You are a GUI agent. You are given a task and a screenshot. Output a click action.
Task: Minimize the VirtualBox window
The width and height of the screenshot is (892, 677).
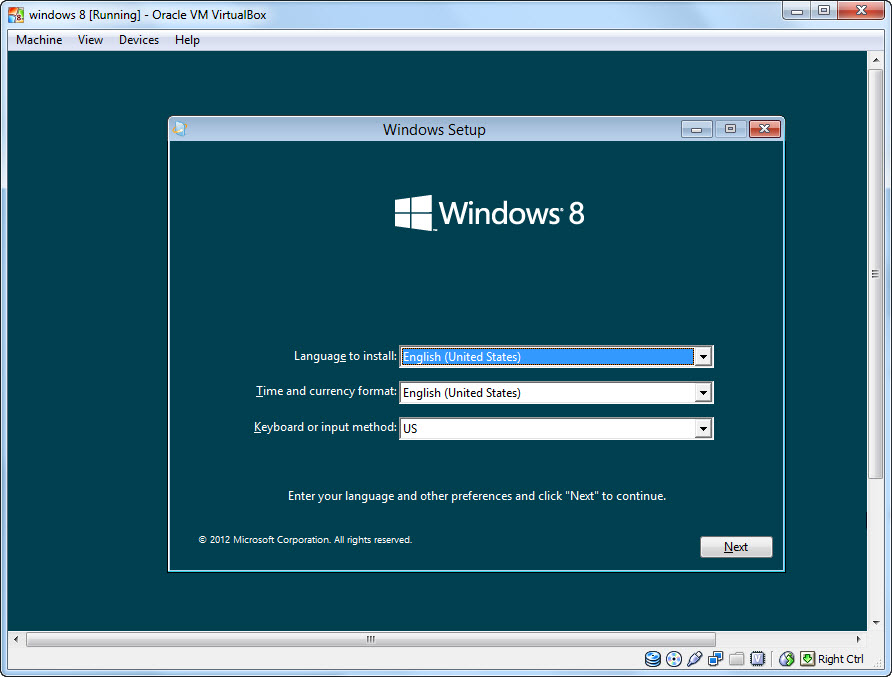pos(796,11)
